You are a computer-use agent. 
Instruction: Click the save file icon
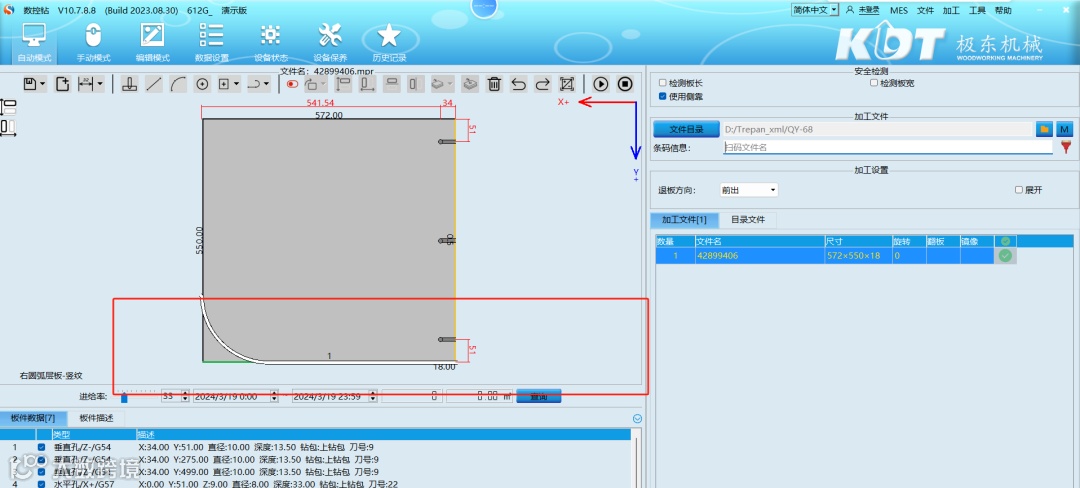click(x=30, y=84)
